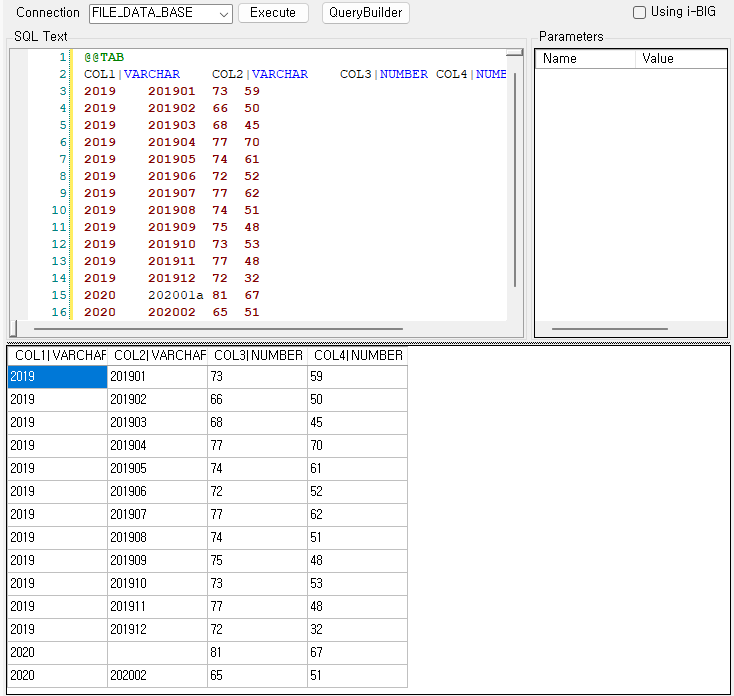Click grid cell with value 202002
This screenshot has height=696, width=734.
[157, 676]
